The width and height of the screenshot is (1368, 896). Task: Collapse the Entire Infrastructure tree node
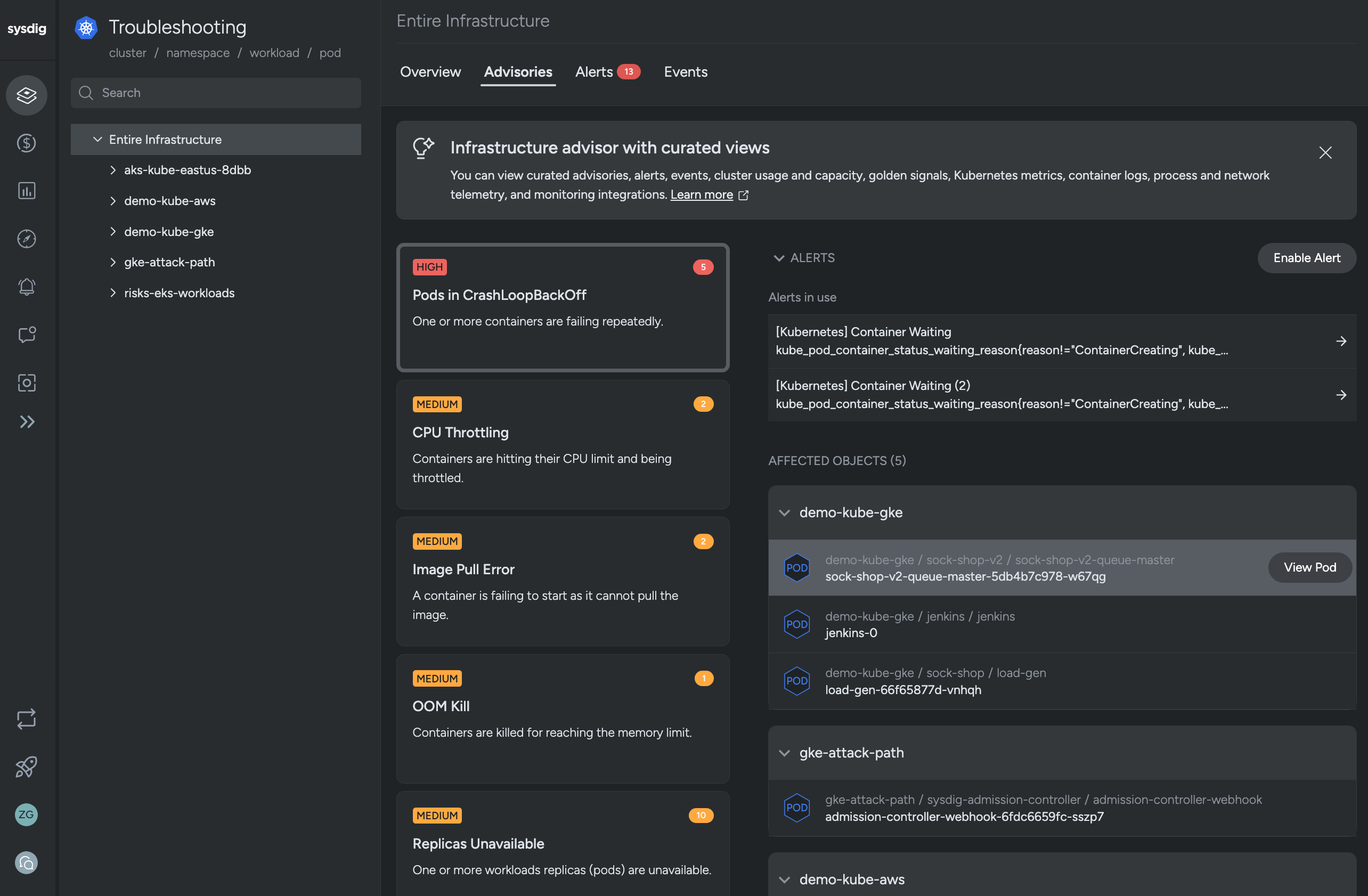97,140
